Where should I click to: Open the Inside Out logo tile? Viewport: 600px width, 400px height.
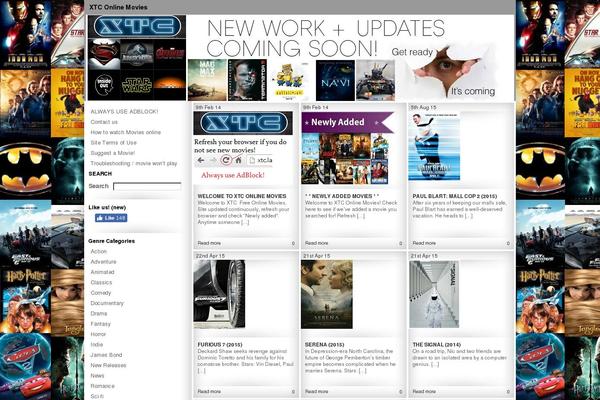[x=104, y=85]
